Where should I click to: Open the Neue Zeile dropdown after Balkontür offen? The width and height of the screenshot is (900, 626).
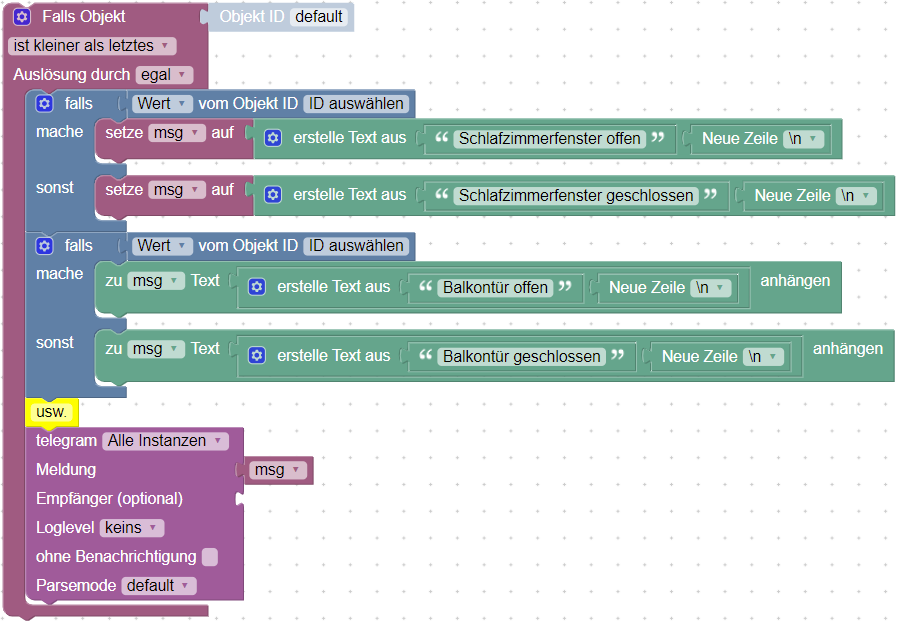[711, 287]
